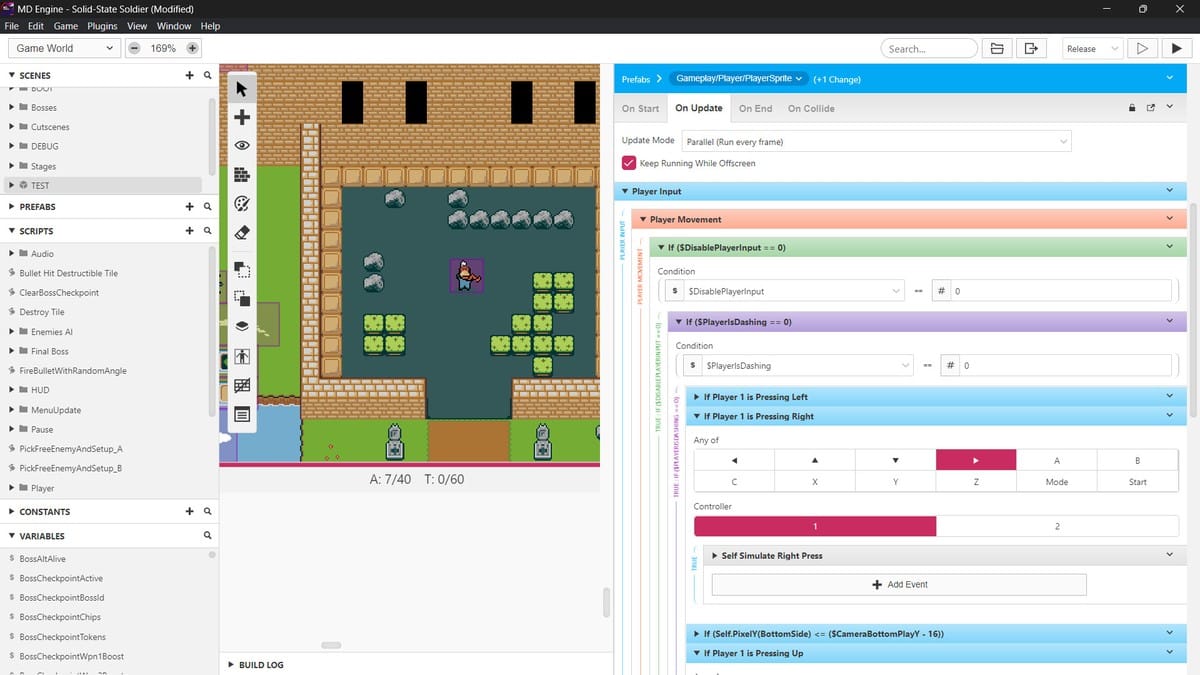Collapse the Player Movement event group

pos(643,219)
